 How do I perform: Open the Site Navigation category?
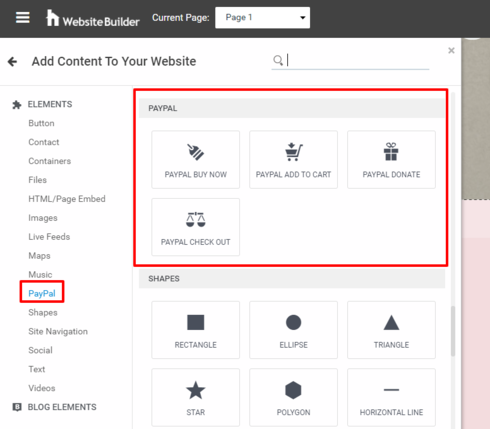[58, 332]
